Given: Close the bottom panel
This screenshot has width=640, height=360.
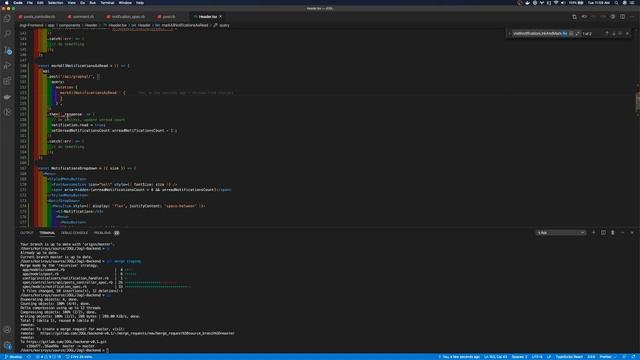Looking at the screenshot, I should 632,233.
